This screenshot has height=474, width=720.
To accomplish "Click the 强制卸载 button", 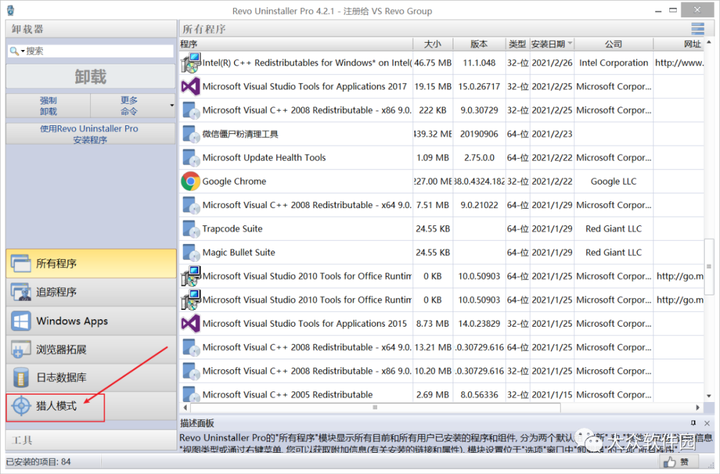I will 48,106.
